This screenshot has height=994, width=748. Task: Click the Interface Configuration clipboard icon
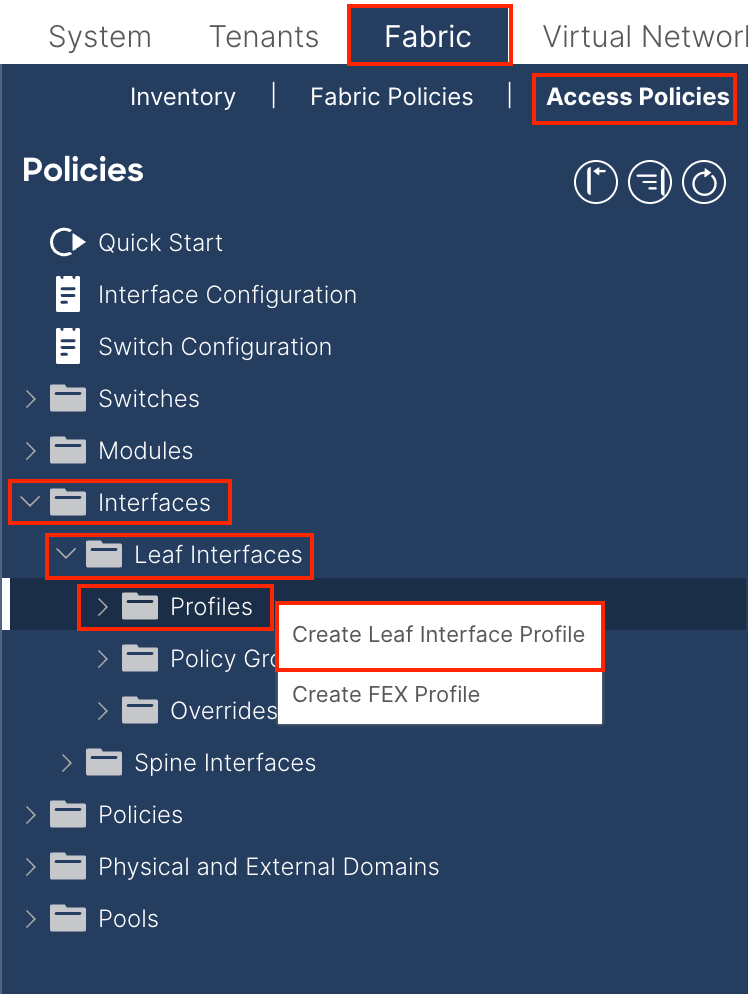click(67, 295)
